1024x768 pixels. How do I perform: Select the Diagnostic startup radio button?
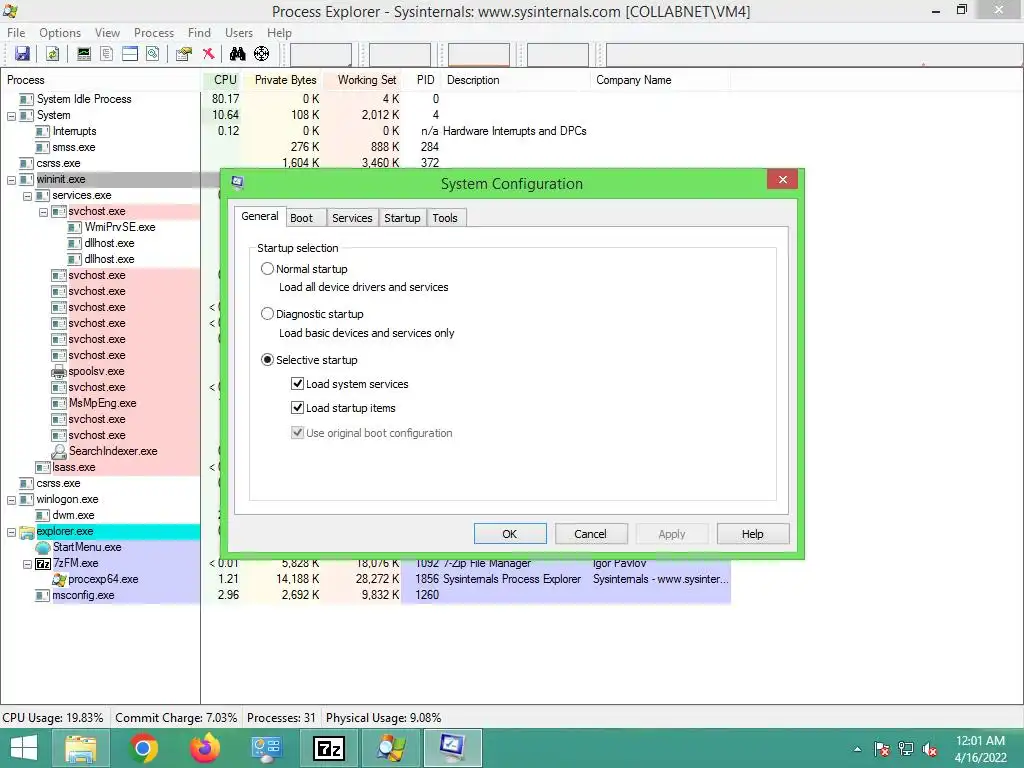coord(267,314)
